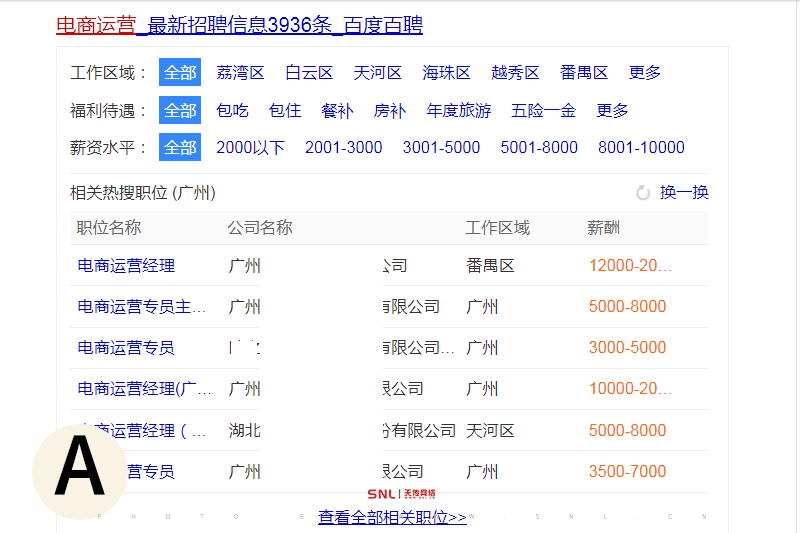Click the 3500-7000 salary value

[628, 471]
